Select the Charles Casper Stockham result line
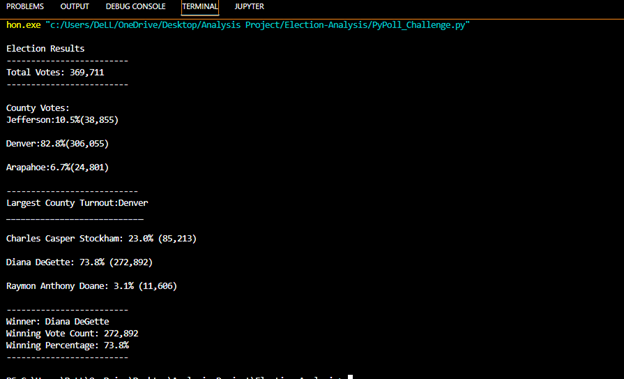624x379 pixels. [101, 238]
